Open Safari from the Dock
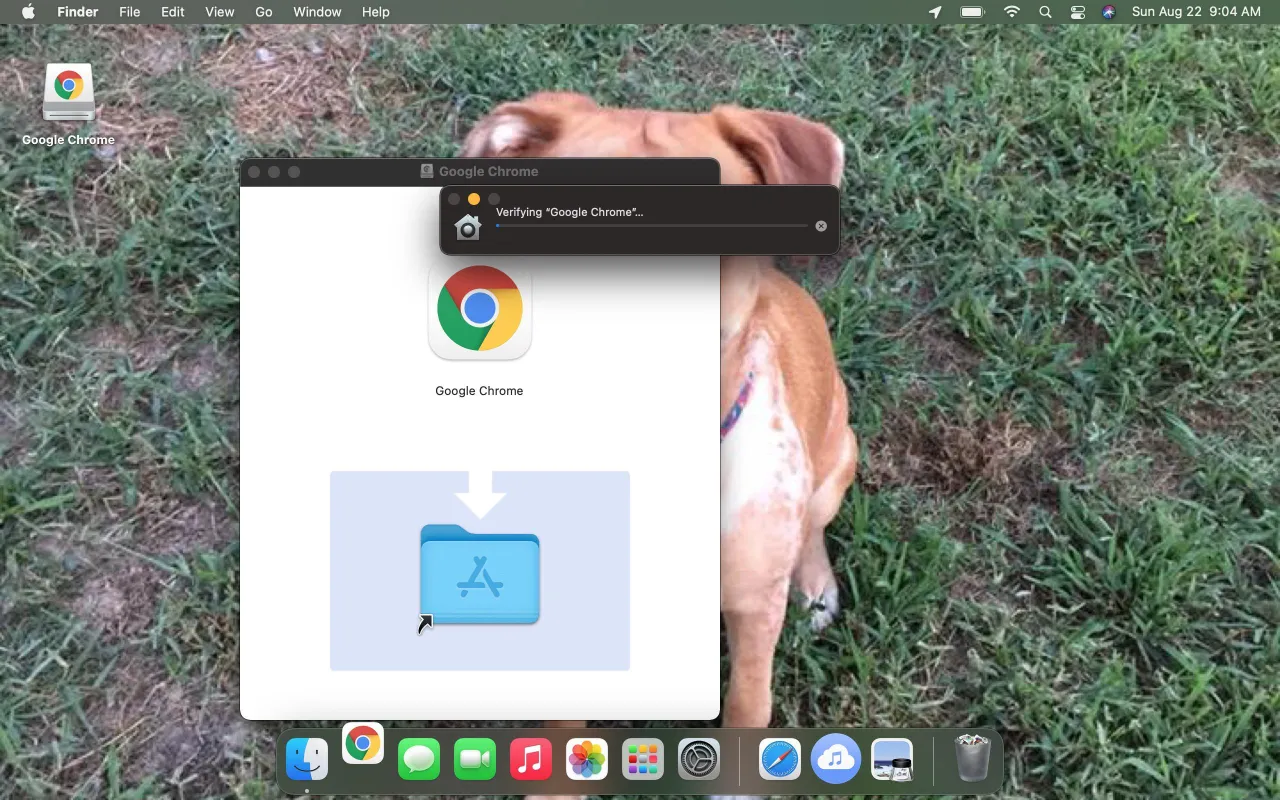Viewport: 1280px width, 800px height. [x=778, y=758]
